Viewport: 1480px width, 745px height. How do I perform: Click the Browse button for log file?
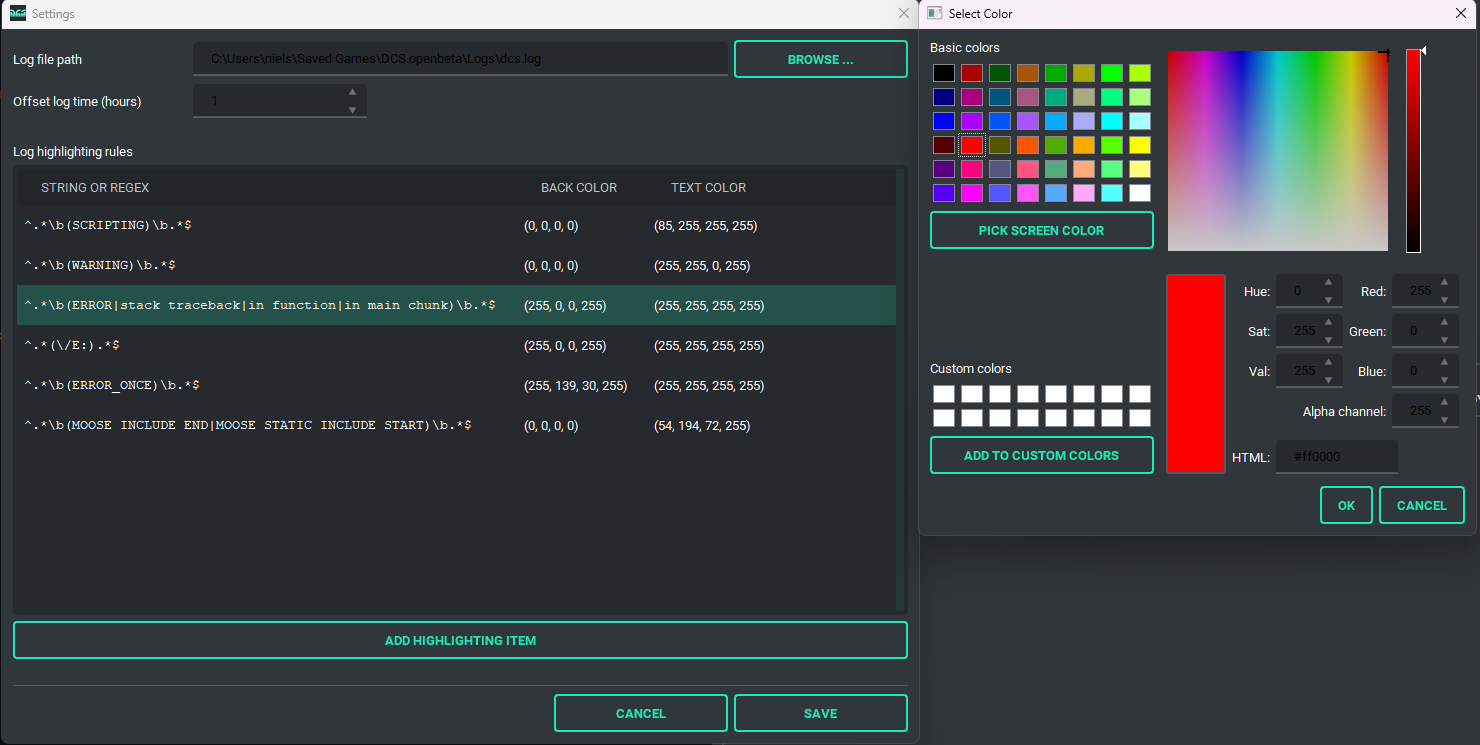(x=820, y=59)
